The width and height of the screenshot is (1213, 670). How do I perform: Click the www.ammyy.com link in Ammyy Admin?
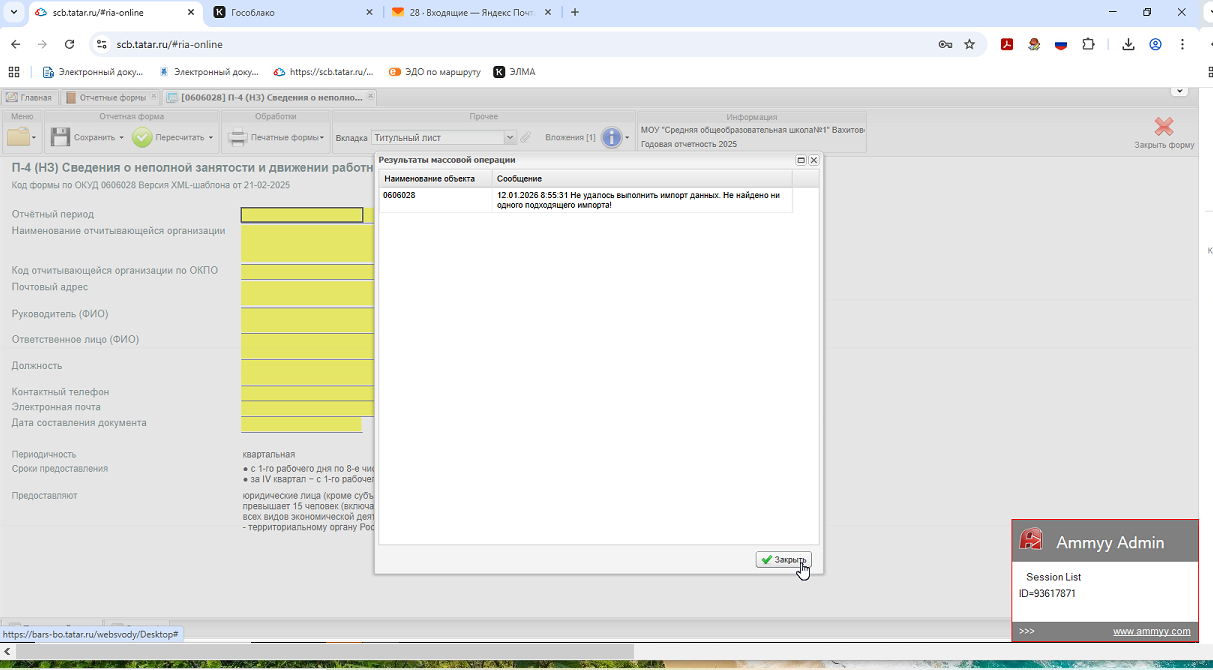click(1152, 632)
